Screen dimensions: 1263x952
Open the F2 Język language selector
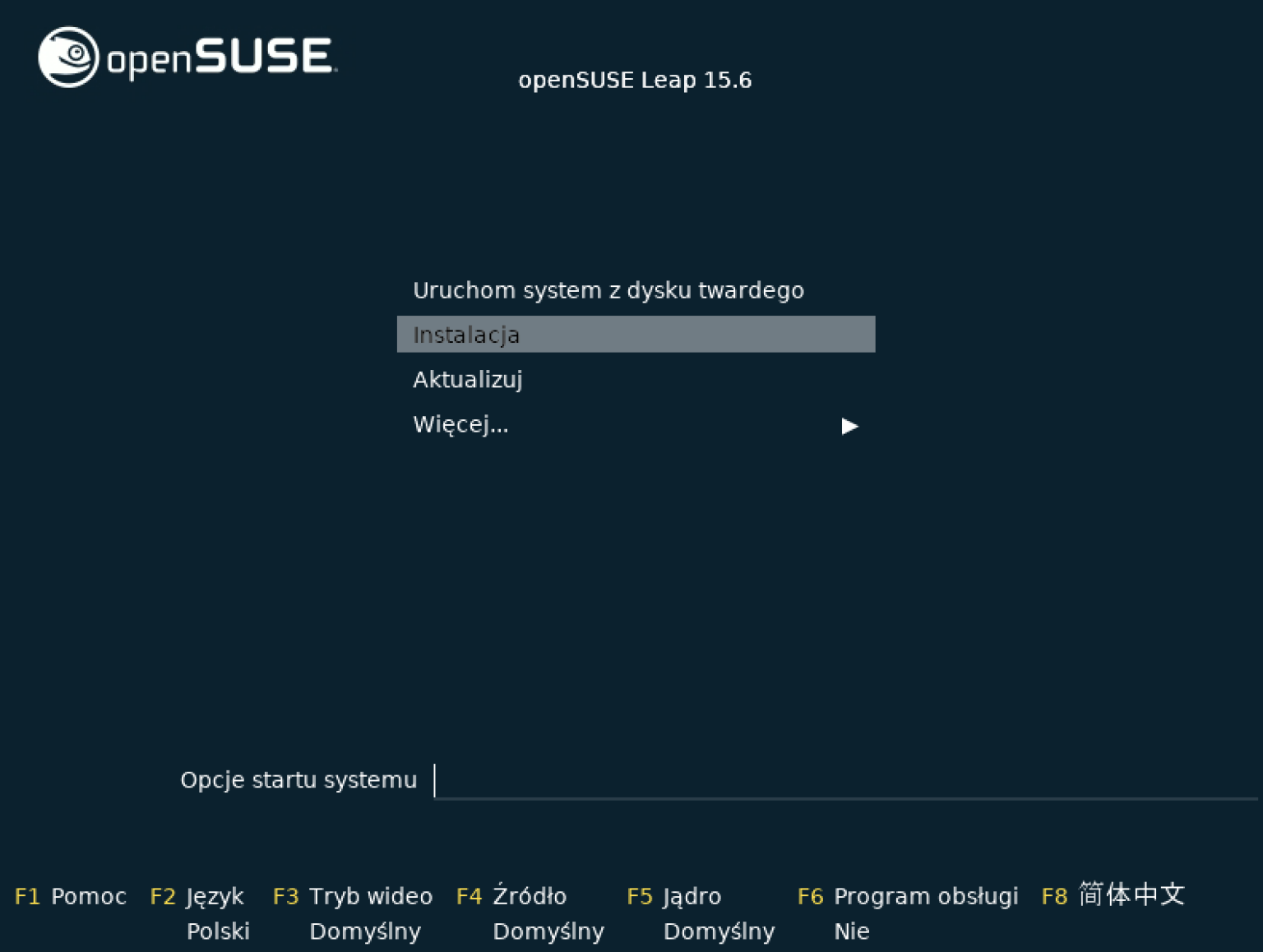click(197, 896)
